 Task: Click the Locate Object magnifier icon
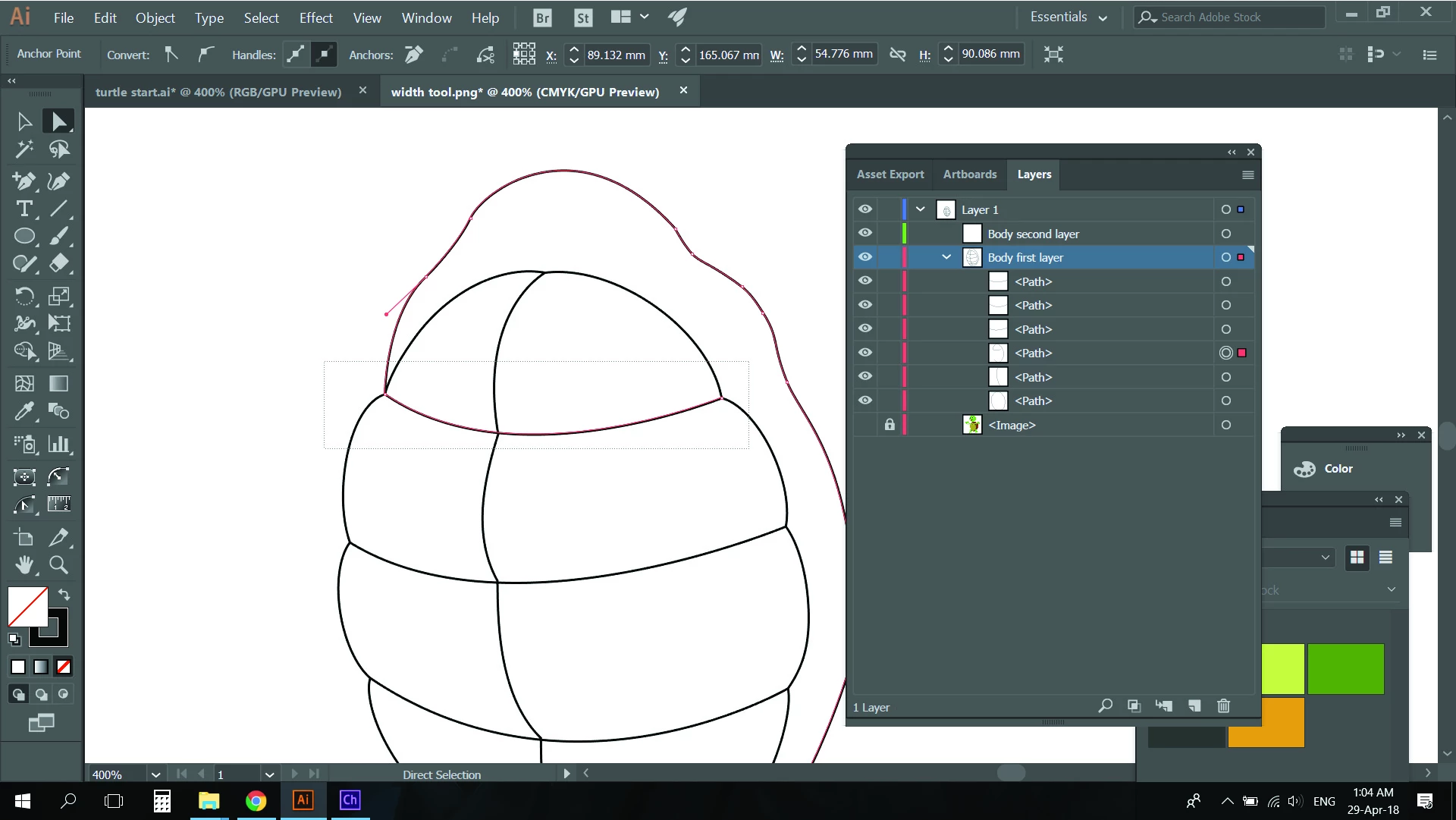1105,706
